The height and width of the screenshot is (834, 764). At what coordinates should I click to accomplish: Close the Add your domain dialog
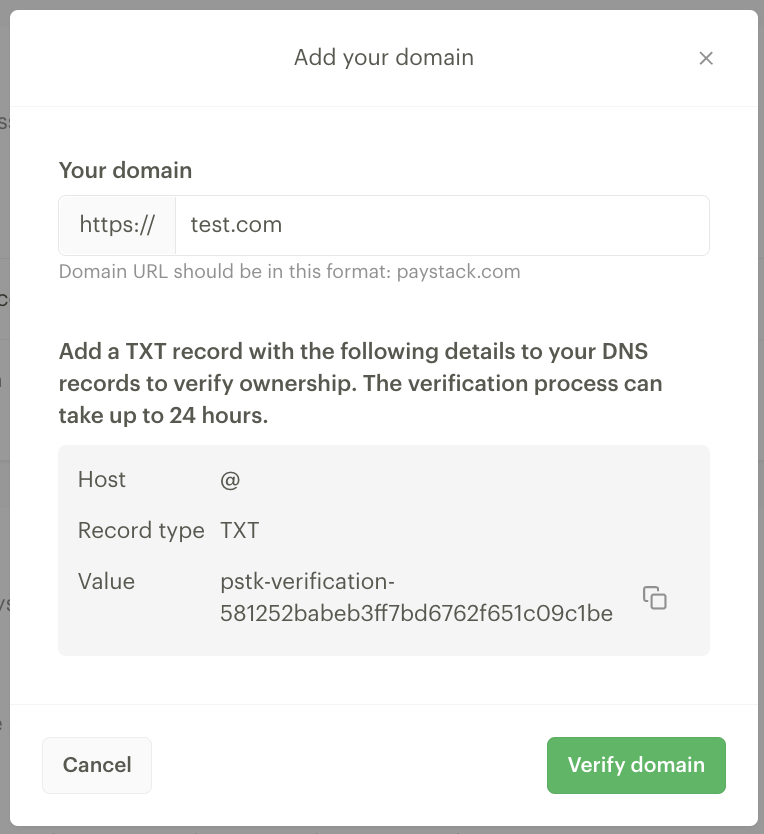(705, 58)
